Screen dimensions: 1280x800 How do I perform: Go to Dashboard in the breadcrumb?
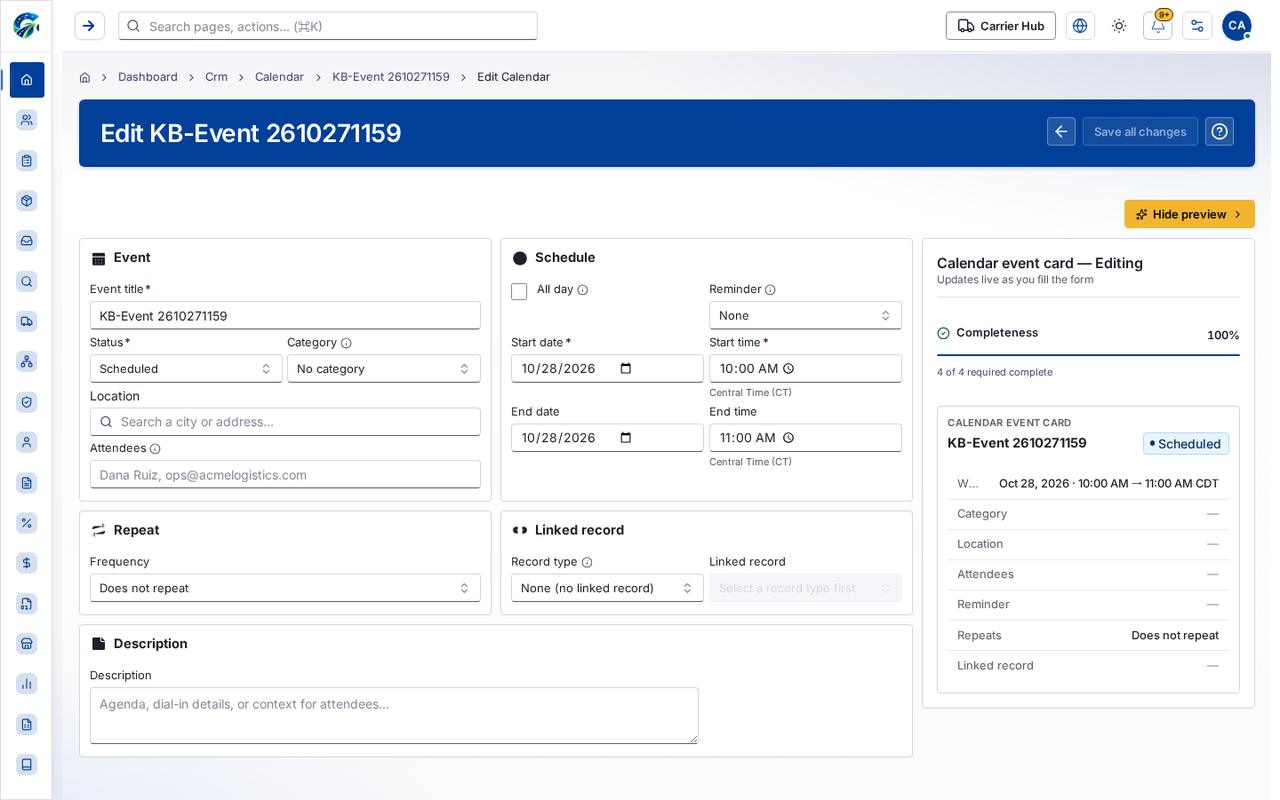point(148,77)
